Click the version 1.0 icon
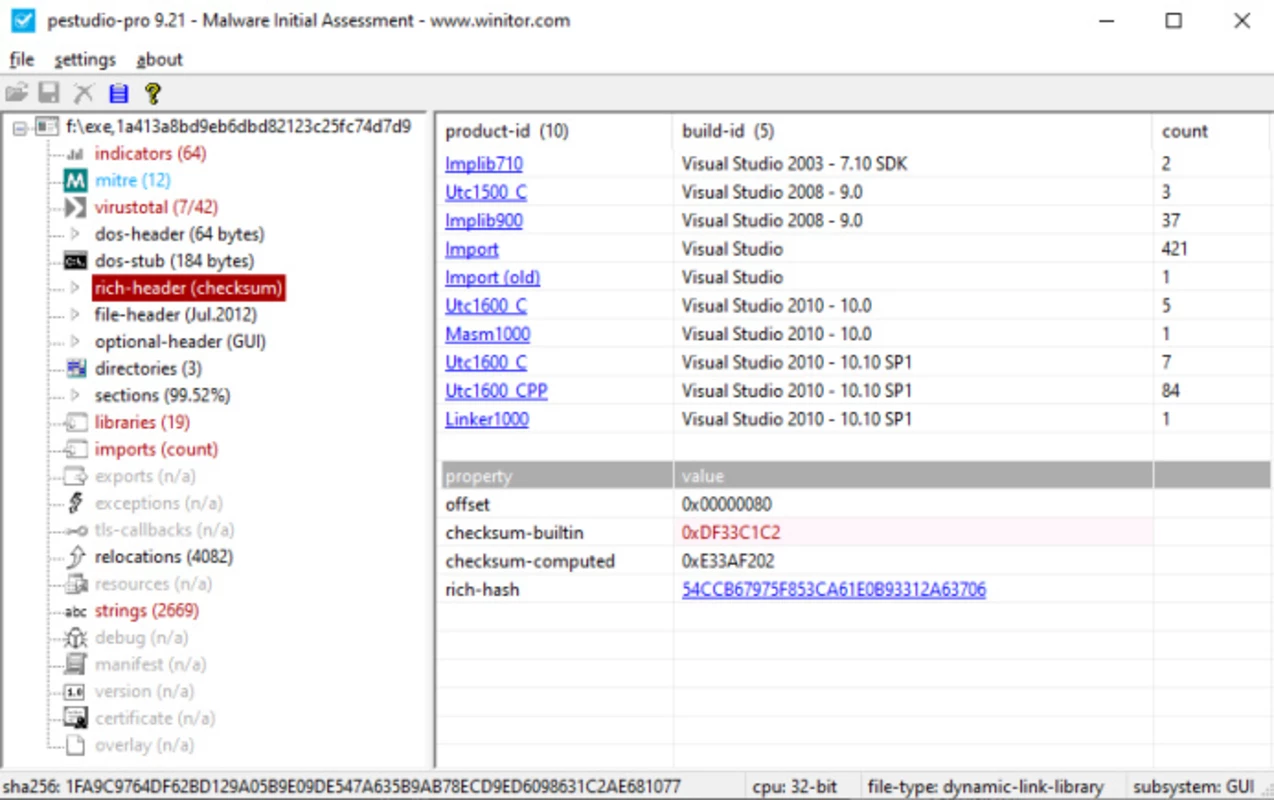The height and width of the screenshot is (800, 1274). (x=75, y=692)
